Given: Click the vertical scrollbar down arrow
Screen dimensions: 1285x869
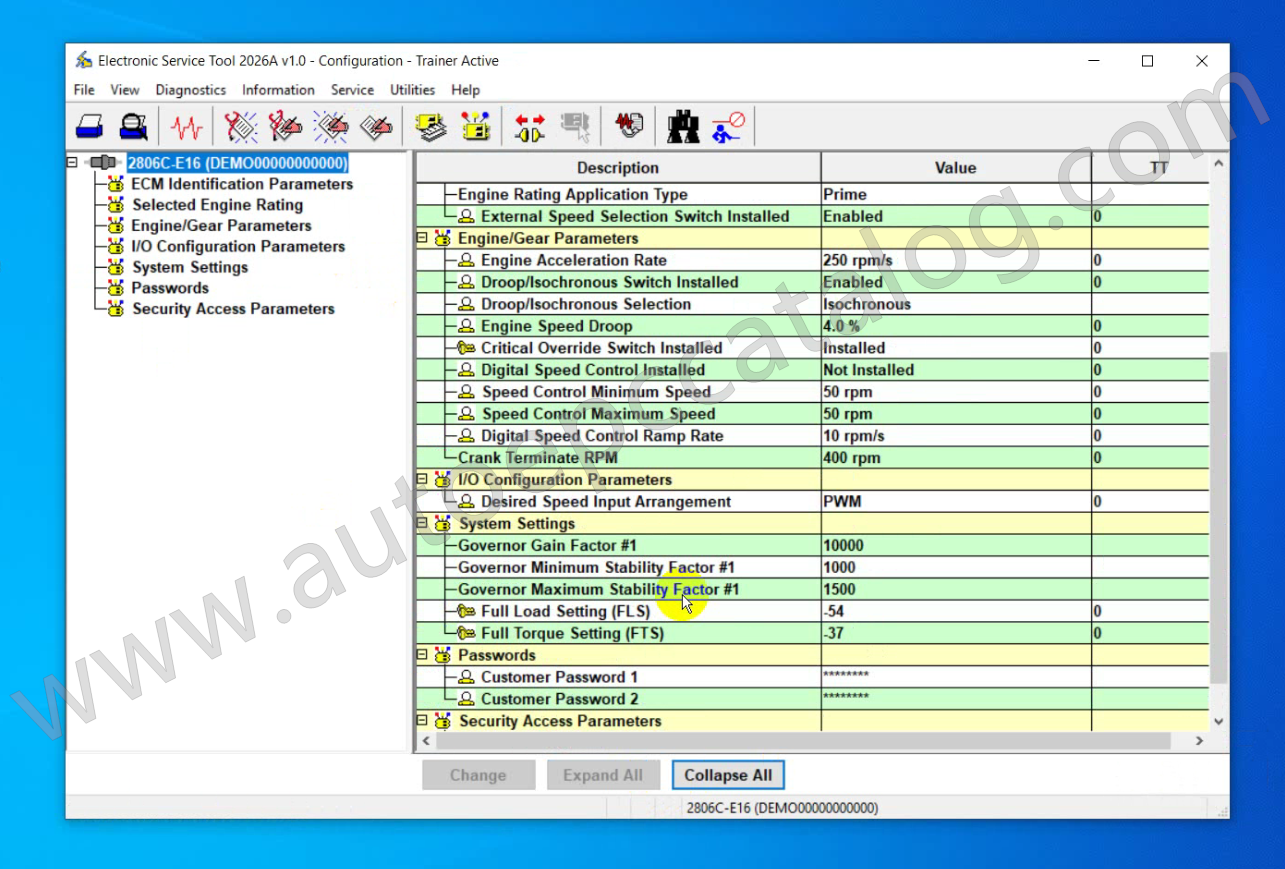Looking at the screenshot, I should [1218, 721].
